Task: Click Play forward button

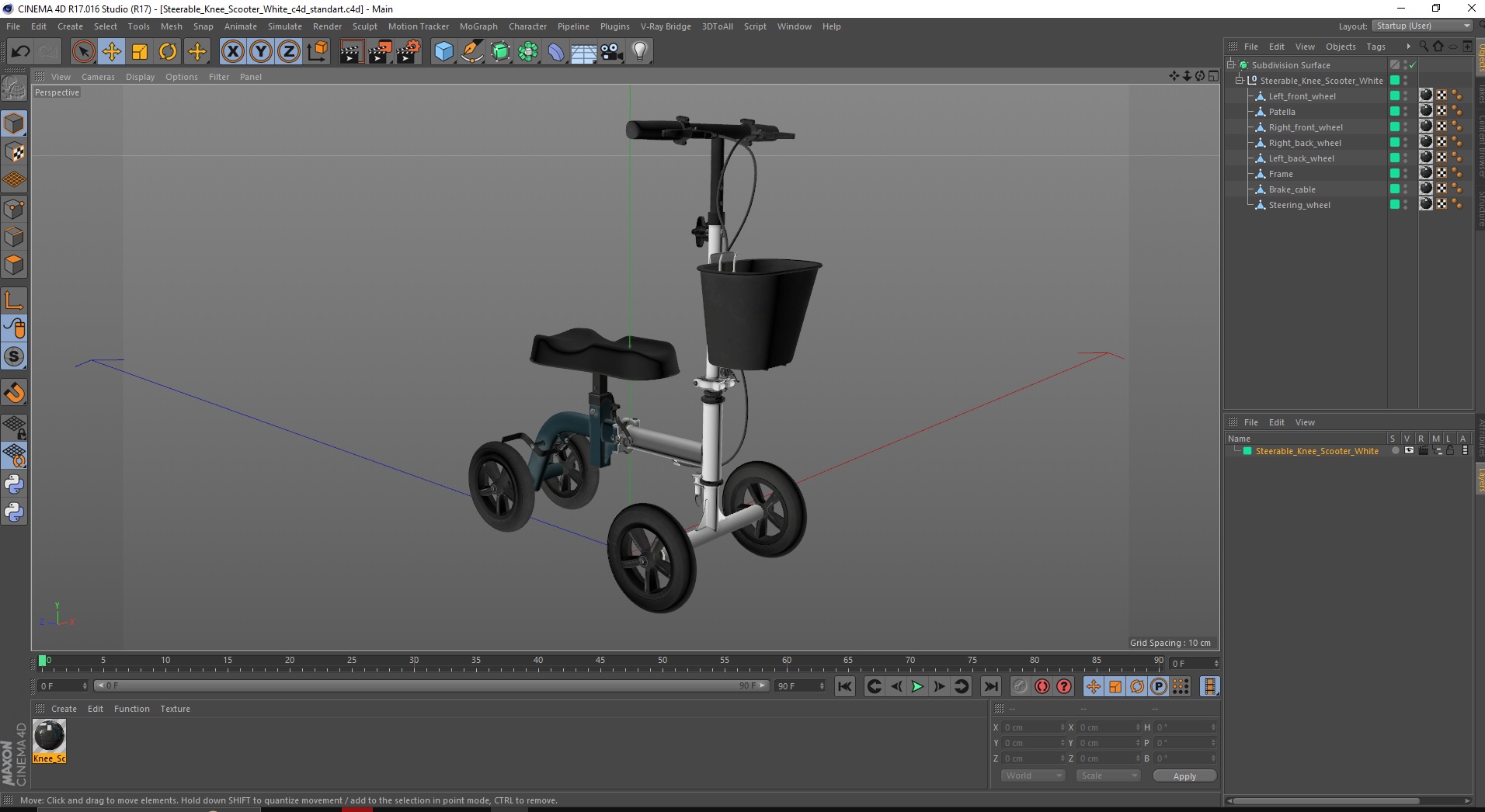Action: [x=917, y=686]
